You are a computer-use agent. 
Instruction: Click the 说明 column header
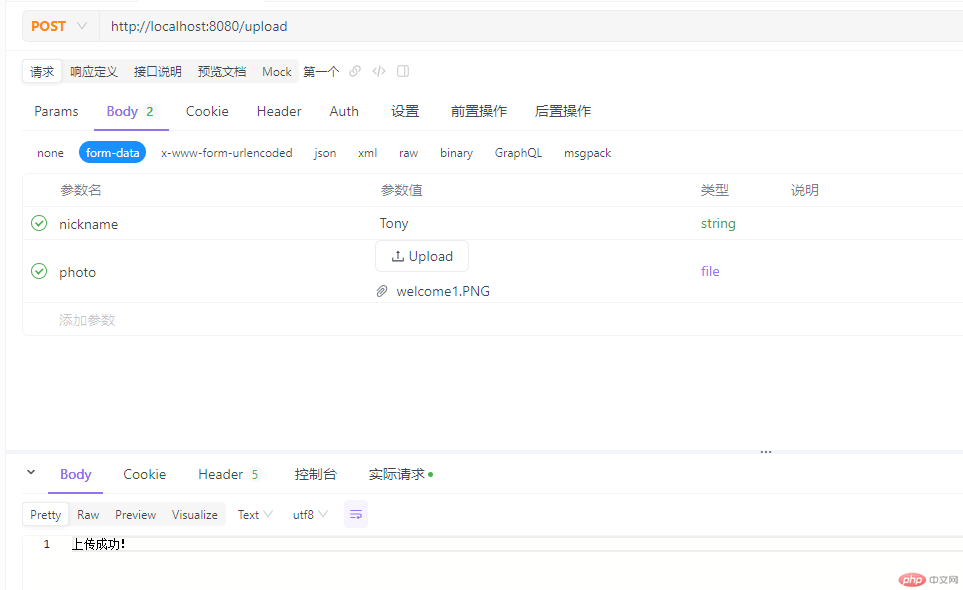click(805, 190)
